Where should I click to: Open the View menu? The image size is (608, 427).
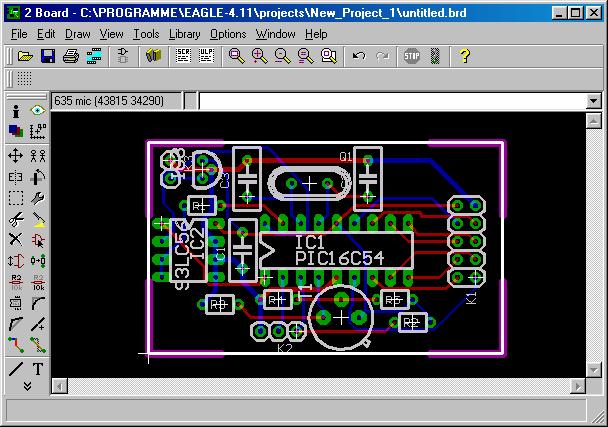111,34
